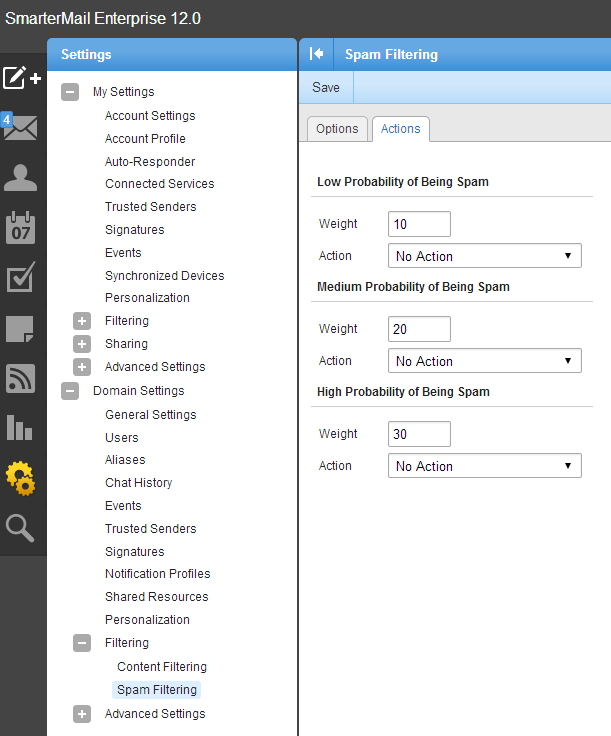The image size is (611, 736).
Task: Open the RSS feeds icon
Action: [21, 378]
